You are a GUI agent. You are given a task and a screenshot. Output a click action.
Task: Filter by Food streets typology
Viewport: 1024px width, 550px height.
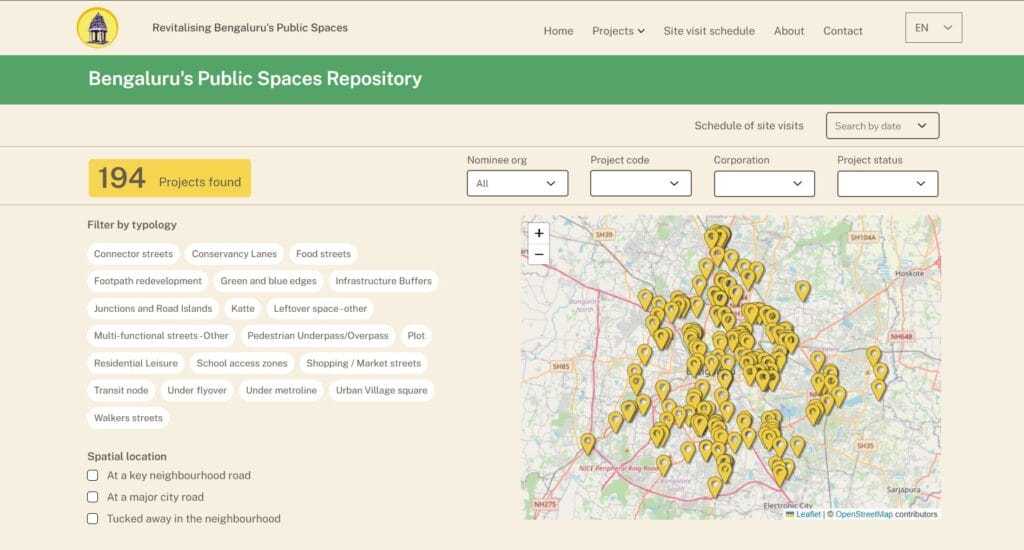pyautogui.click(x=323, y=254)
